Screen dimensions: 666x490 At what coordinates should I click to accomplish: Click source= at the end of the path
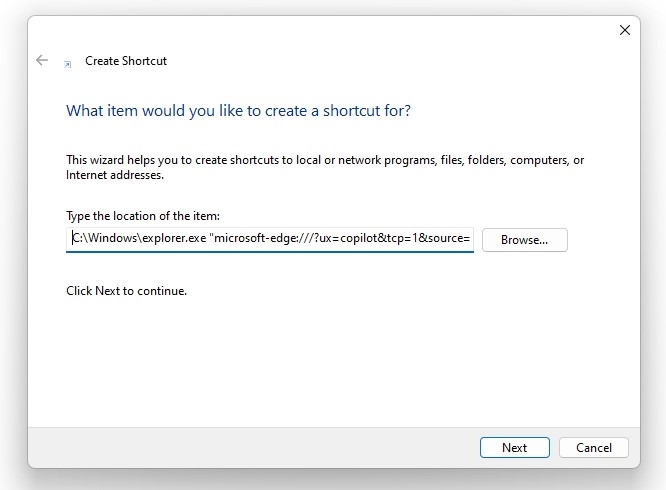[449, 238]
